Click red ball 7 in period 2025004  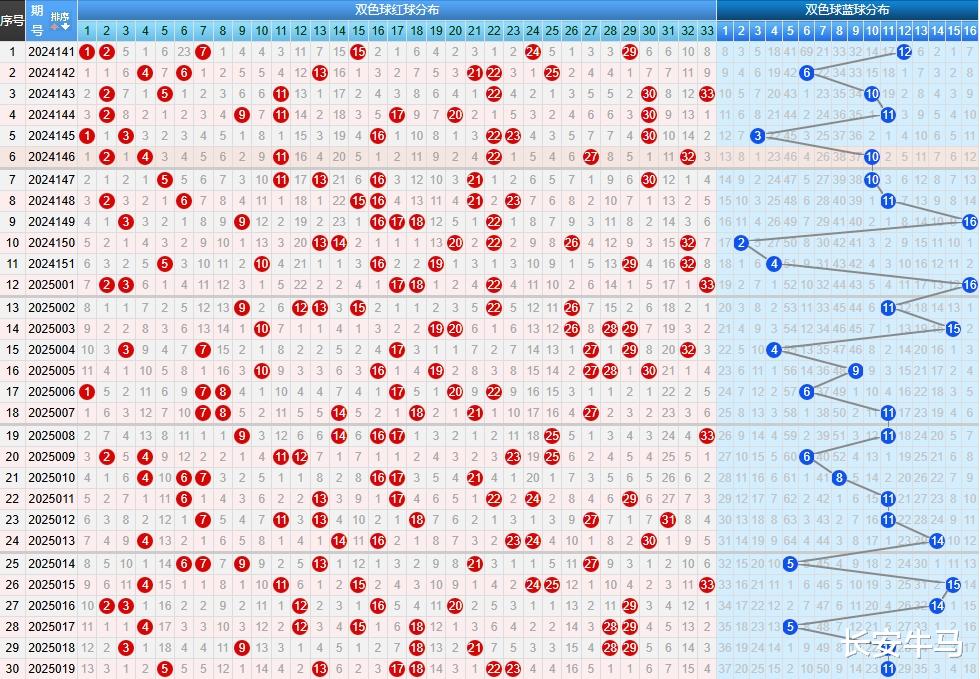(202, 350)
